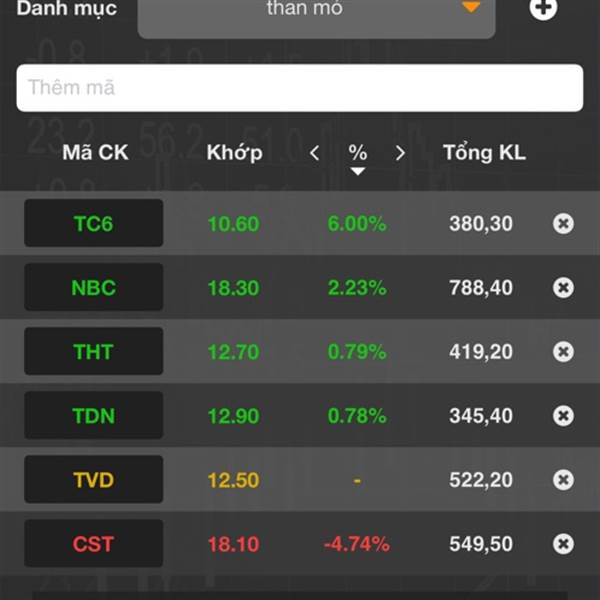The height and width of the screenshot is (600, 600).
Task: Switch to previous column with left chevron
Action: tap(315, 153)
